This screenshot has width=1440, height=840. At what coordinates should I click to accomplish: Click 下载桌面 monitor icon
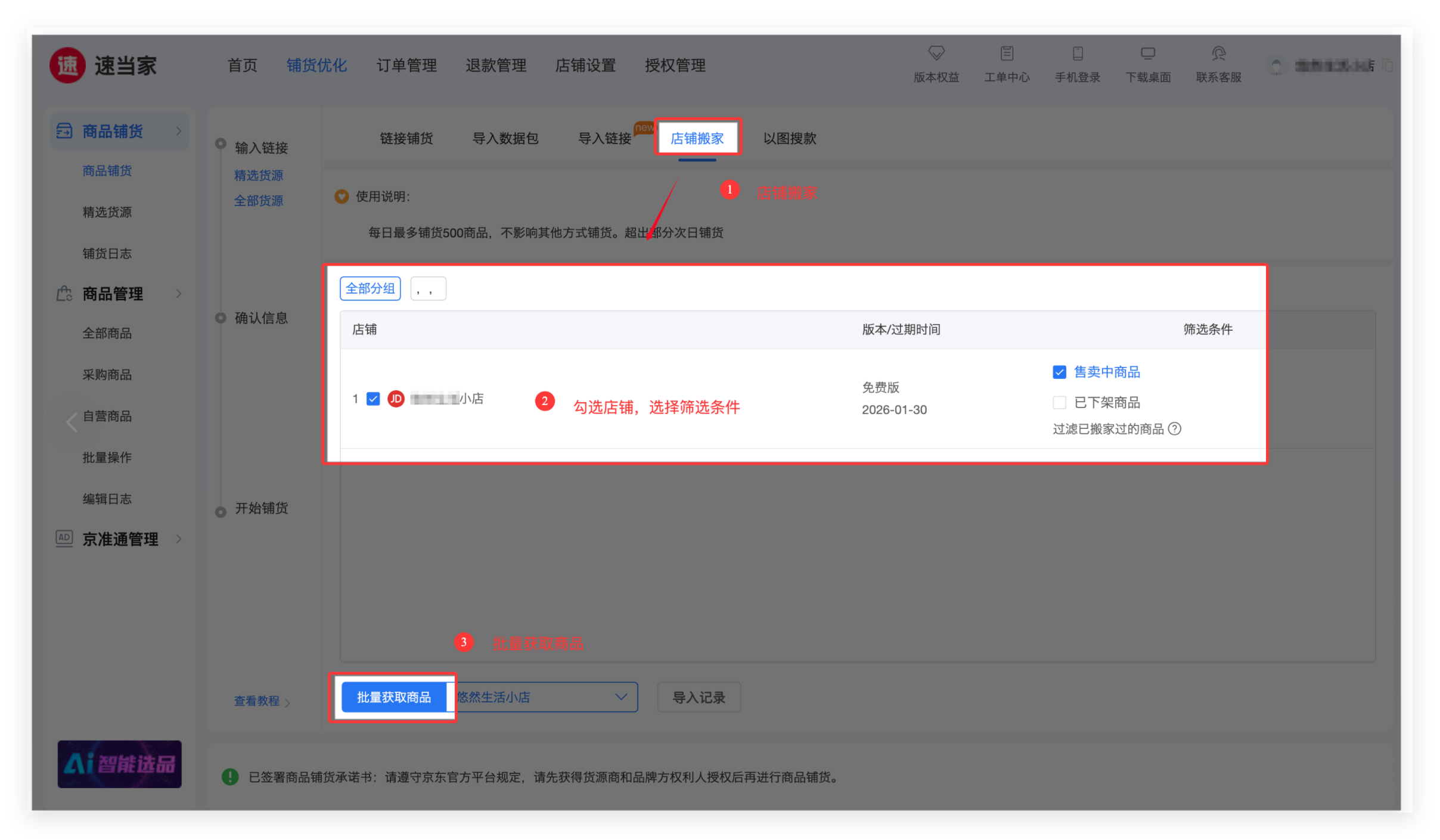[1147, 54]
